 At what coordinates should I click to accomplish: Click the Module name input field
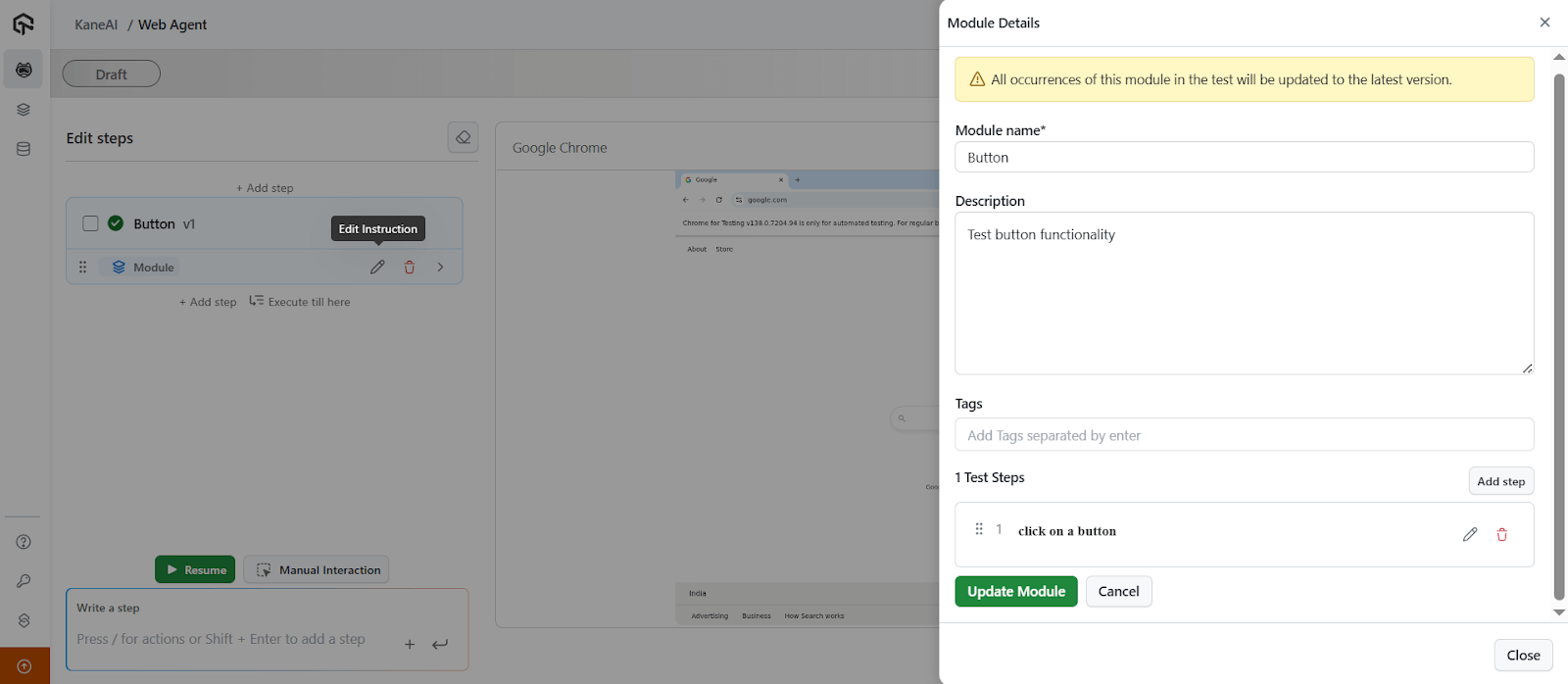point(1244,158)
